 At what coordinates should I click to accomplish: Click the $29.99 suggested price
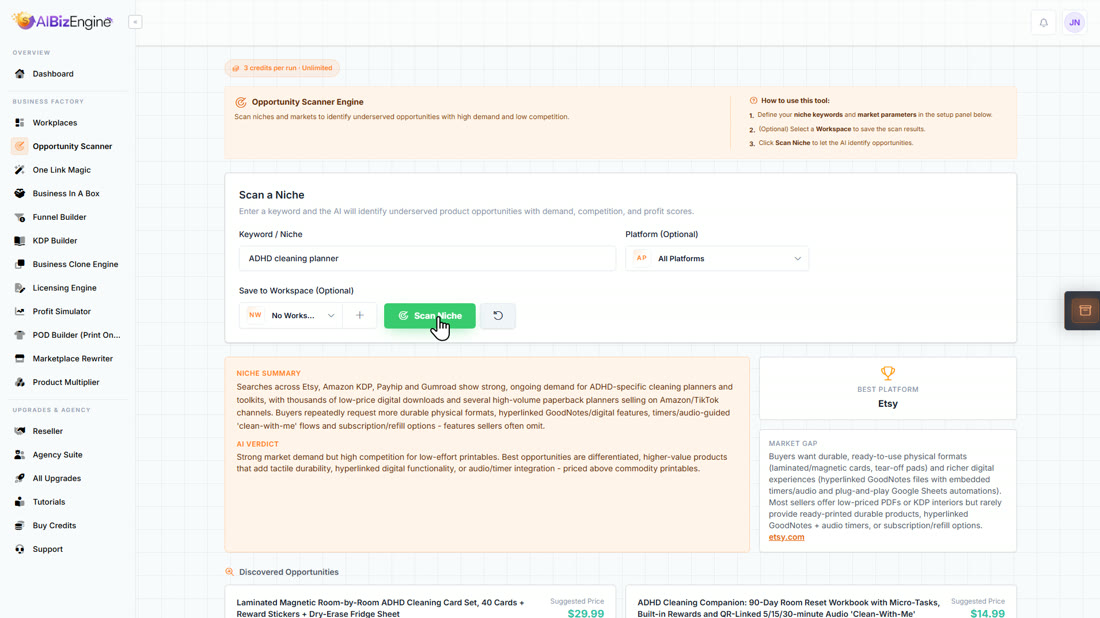click(x=585, y=613)
